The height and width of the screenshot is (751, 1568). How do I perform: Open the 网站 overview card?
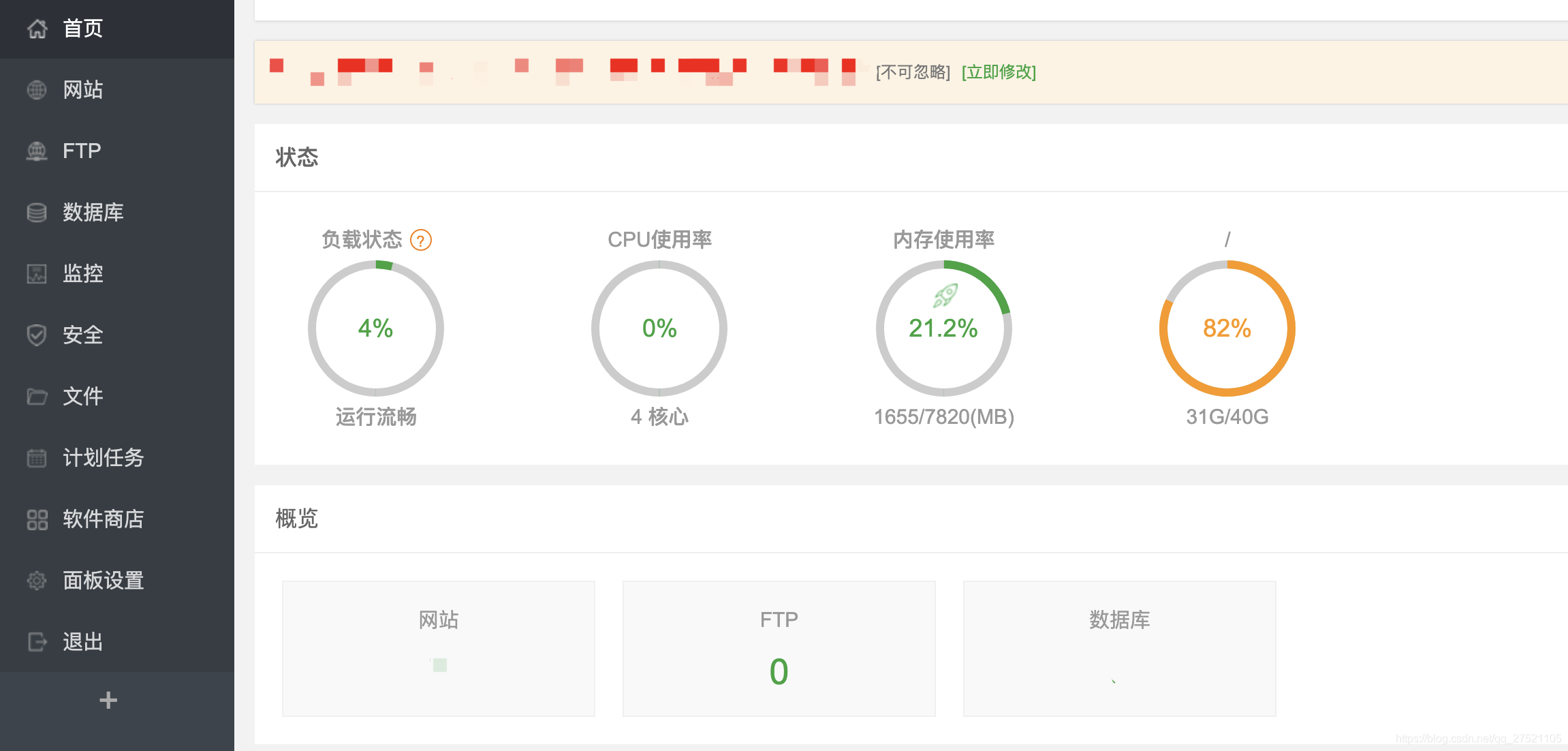pos(439,648)
